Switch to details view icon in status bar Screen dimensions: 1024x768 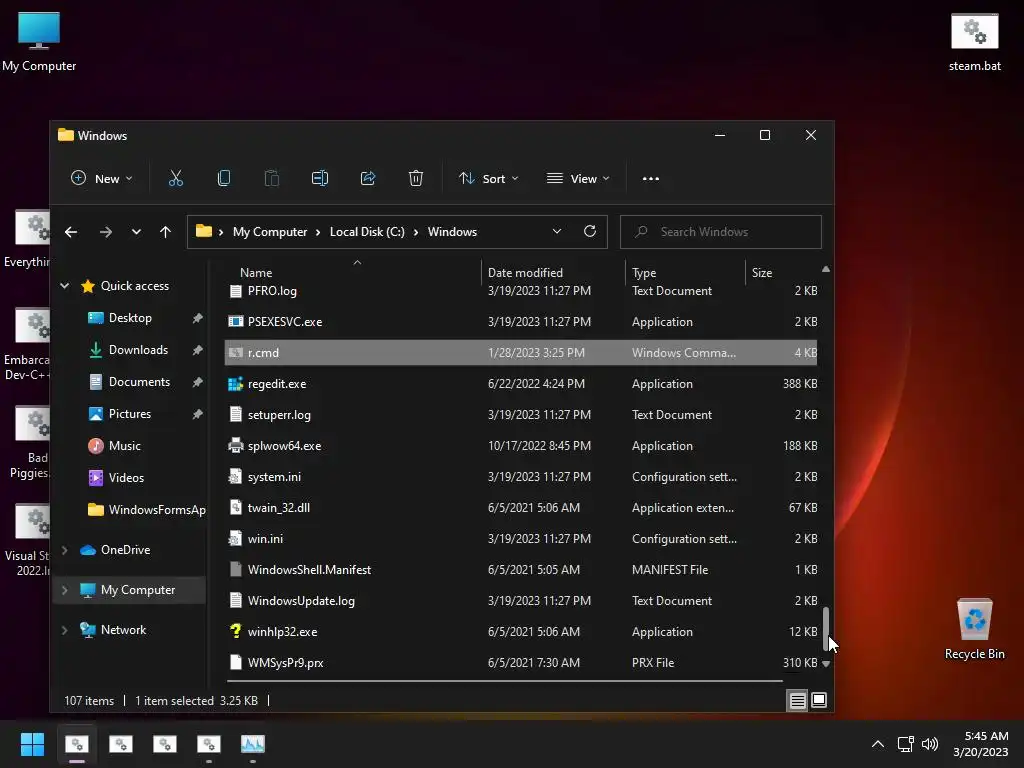tap(797, 701)
